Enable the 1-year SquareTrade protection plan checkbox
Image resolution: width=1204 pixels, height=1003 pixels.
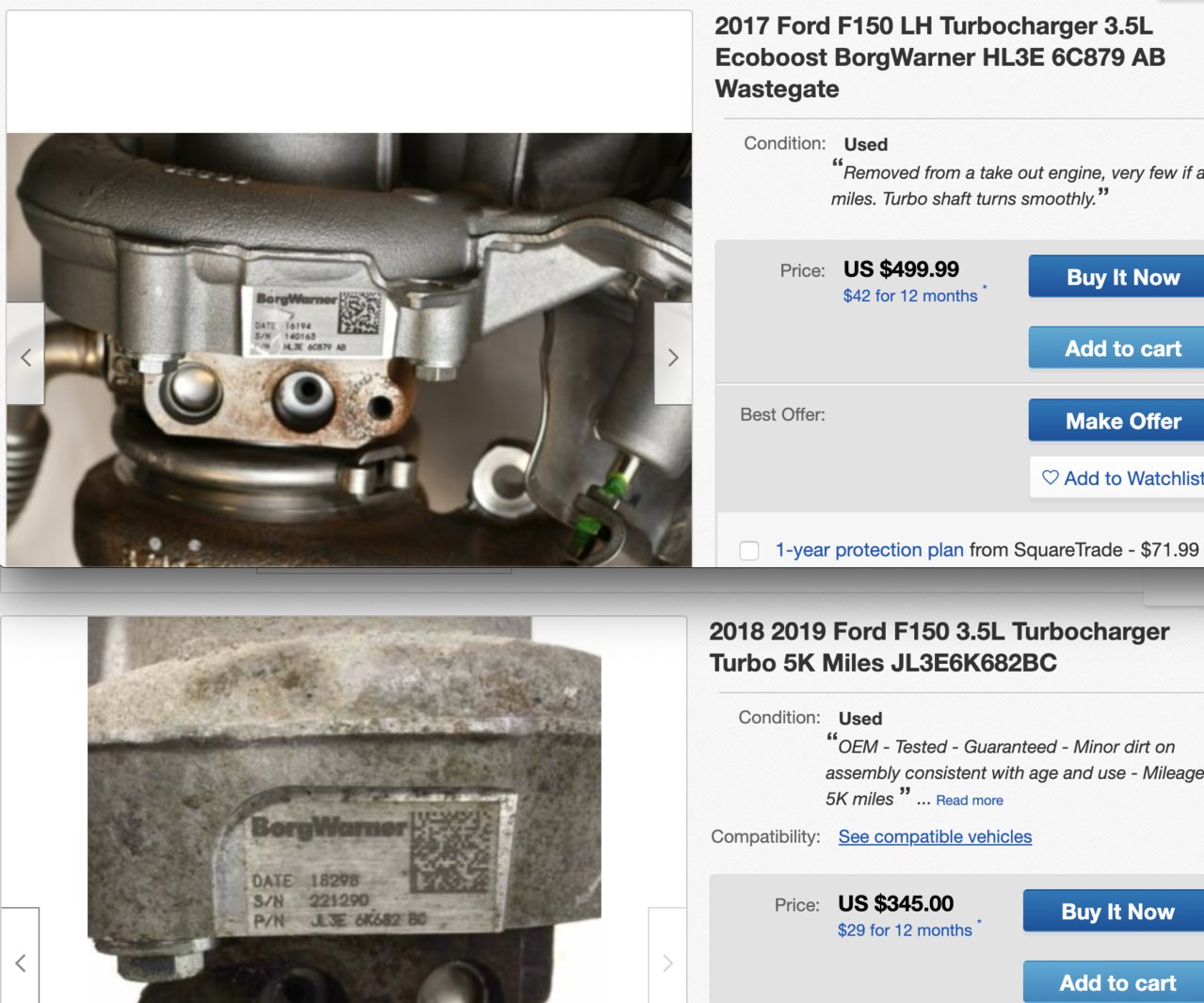click(749, 550)
